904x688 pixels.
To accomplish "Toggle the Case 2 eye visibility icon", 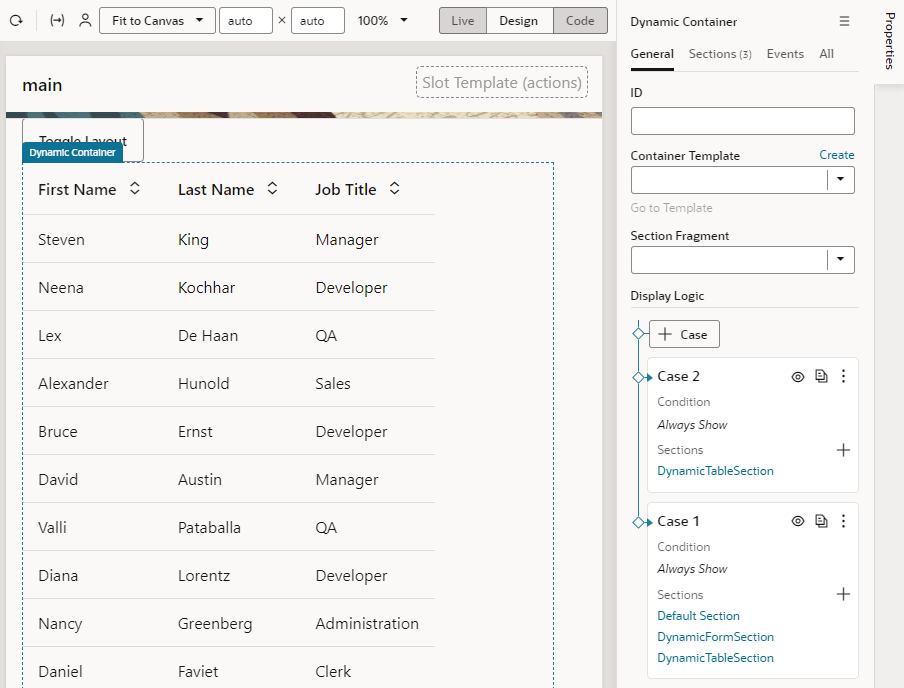I will pos(797,377).
